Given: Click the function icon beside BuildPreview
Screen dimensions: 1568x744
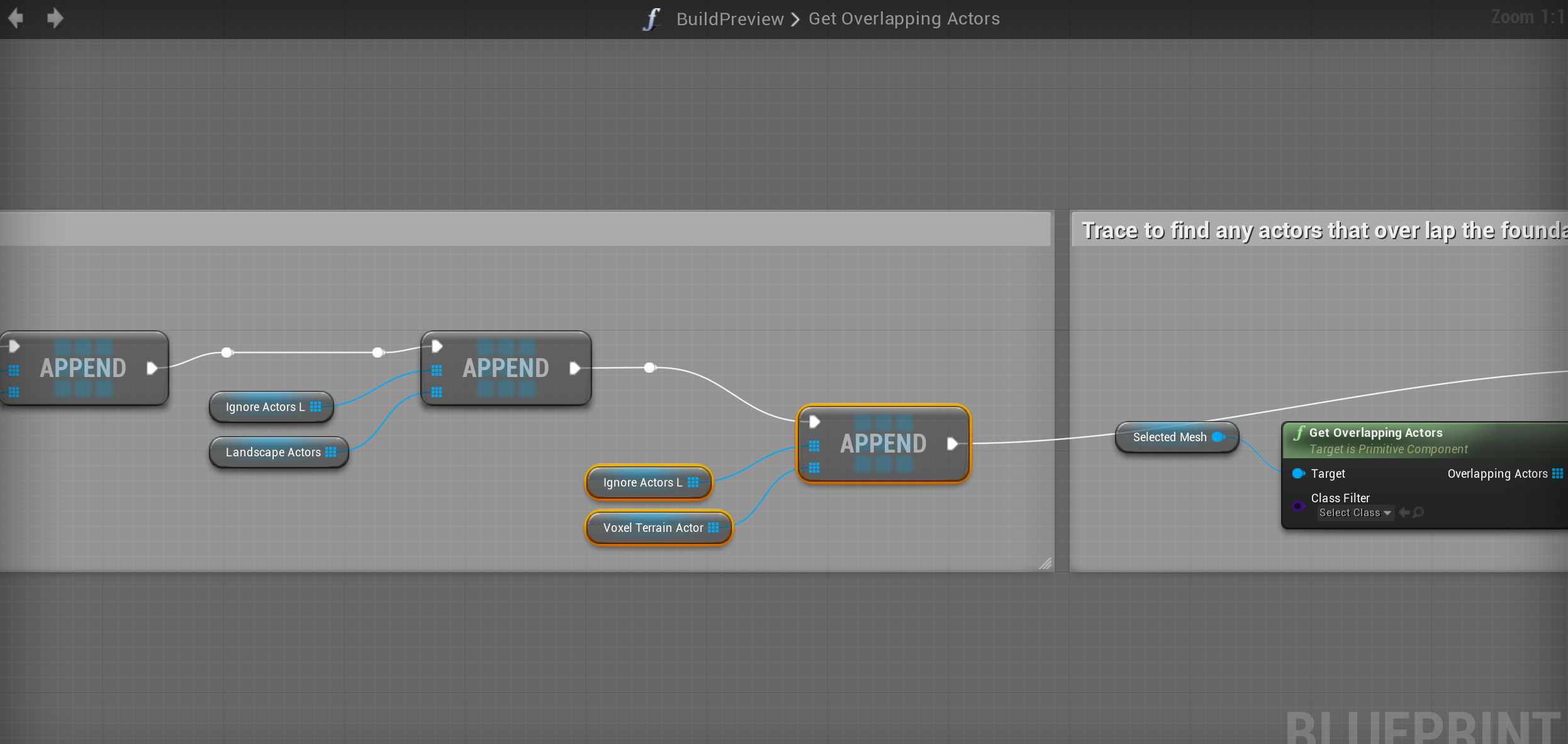Looking at the screenshot, I should (652, 19).
